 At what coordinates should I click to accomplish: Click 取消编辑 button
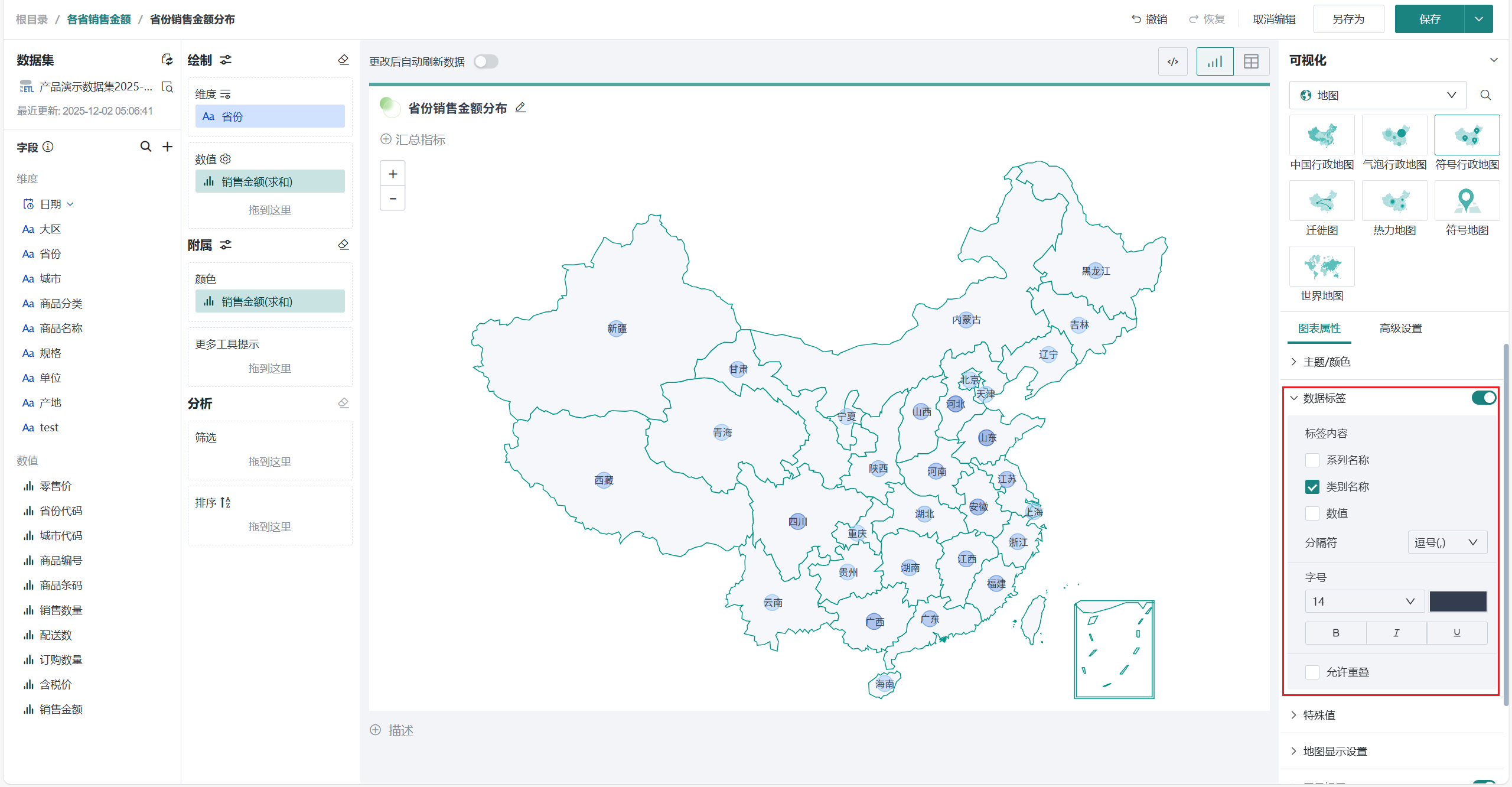(1274, 19)
